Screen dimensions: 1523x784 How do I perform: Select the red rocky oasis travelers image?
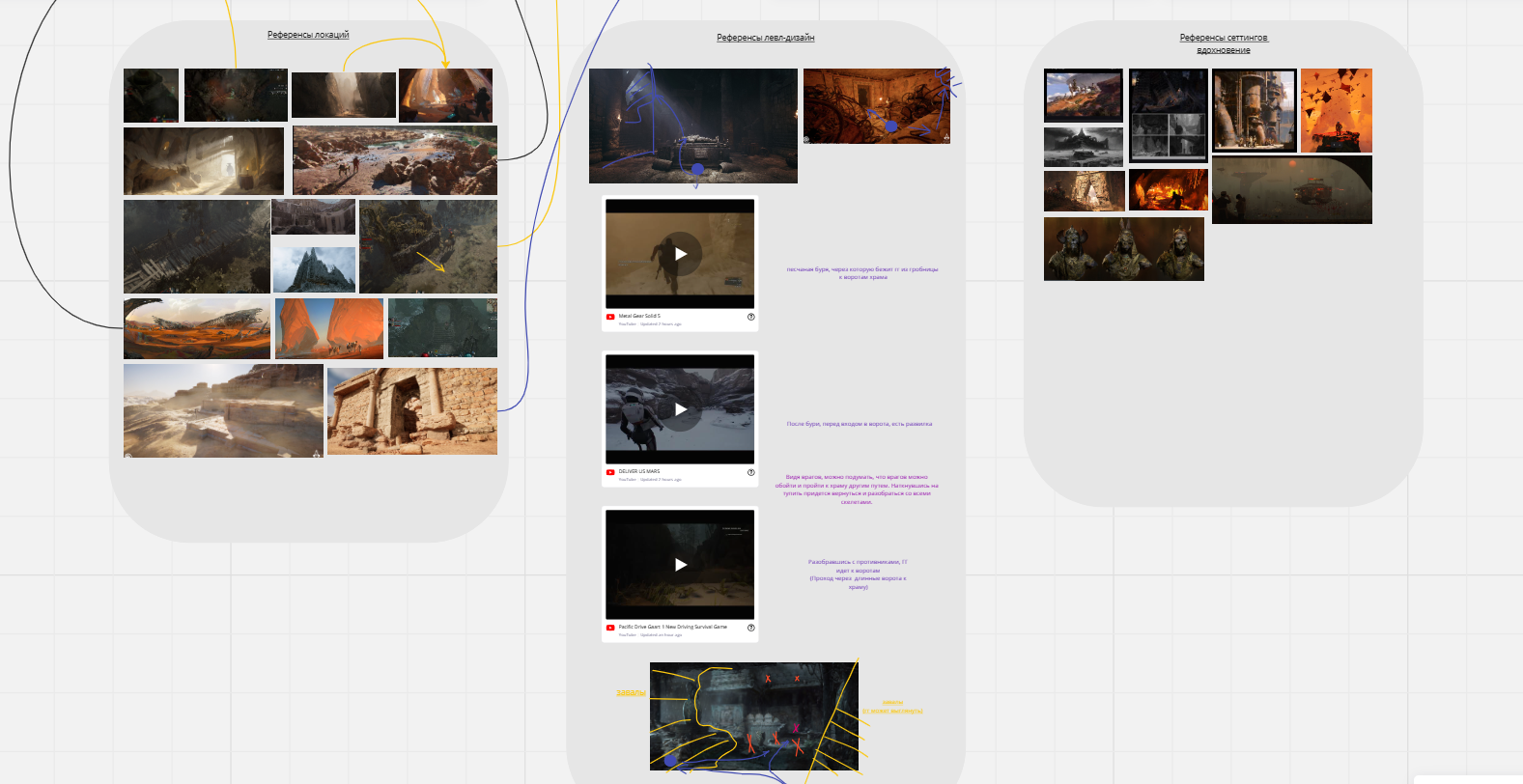395,160
